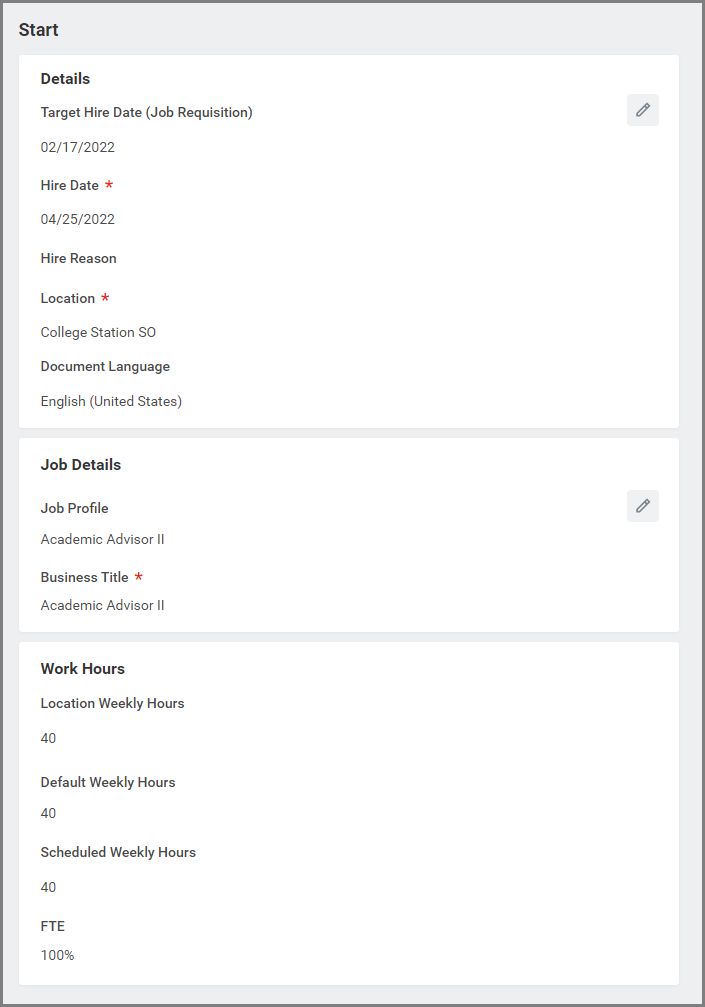Select the English (United States) language value

click(x=111, y=402)
